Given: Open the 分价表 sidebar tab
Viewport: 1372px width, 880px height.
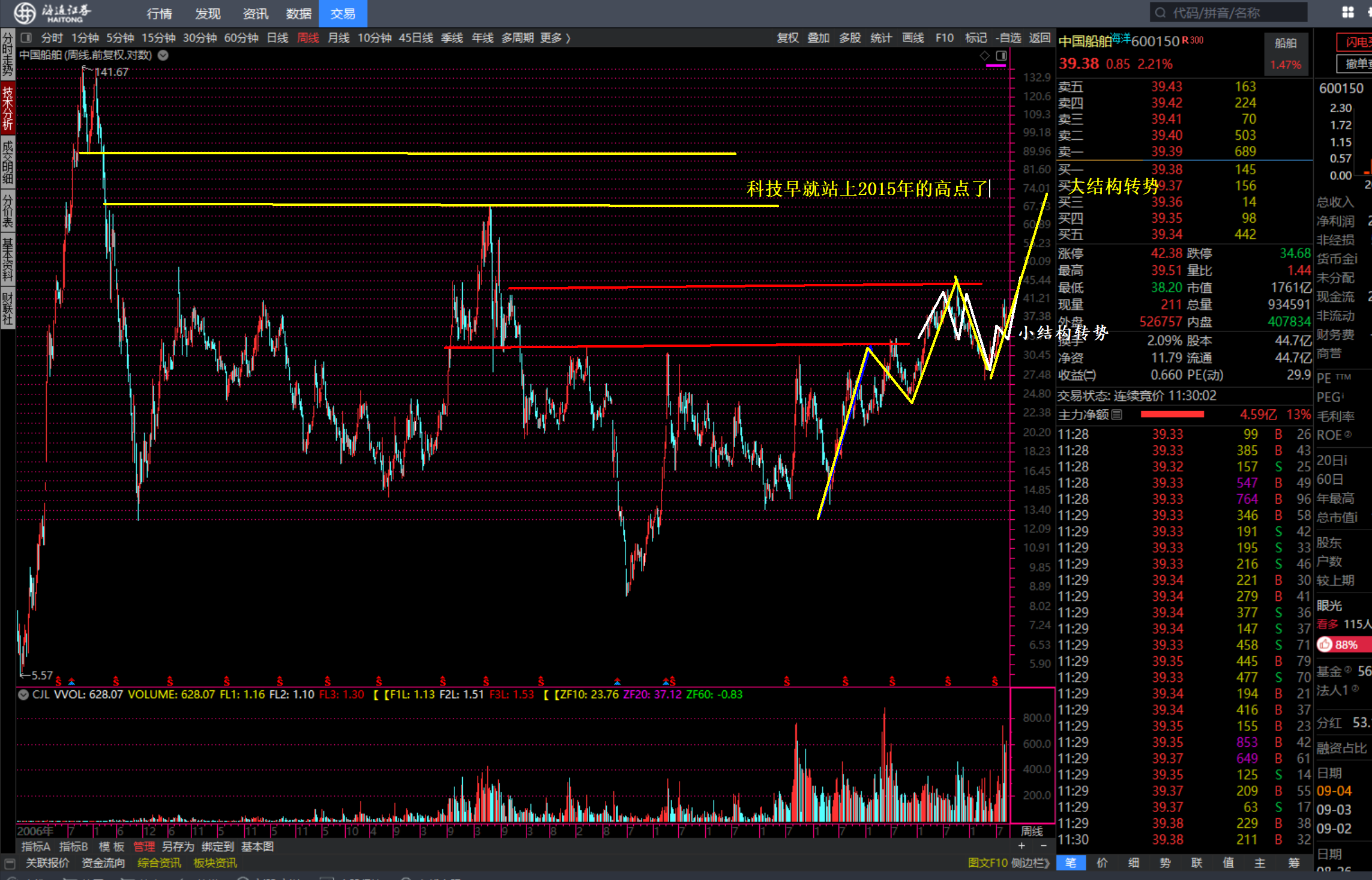Looking at the screenshot, I should (8, 211).
